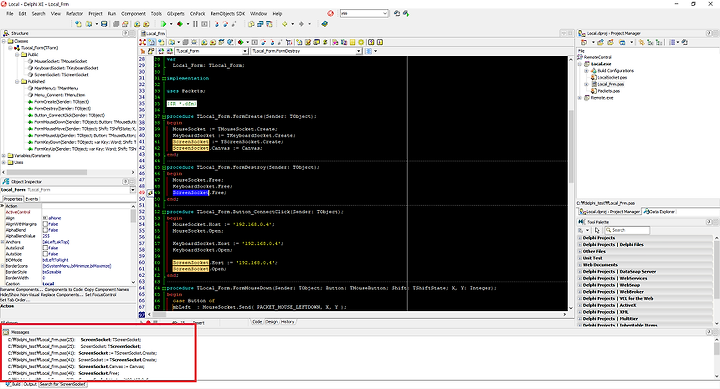Select LocalSocket.pas in Project Manager
Image resolution: width=720 pixels, height=389 pixels.
pos(612,78)
